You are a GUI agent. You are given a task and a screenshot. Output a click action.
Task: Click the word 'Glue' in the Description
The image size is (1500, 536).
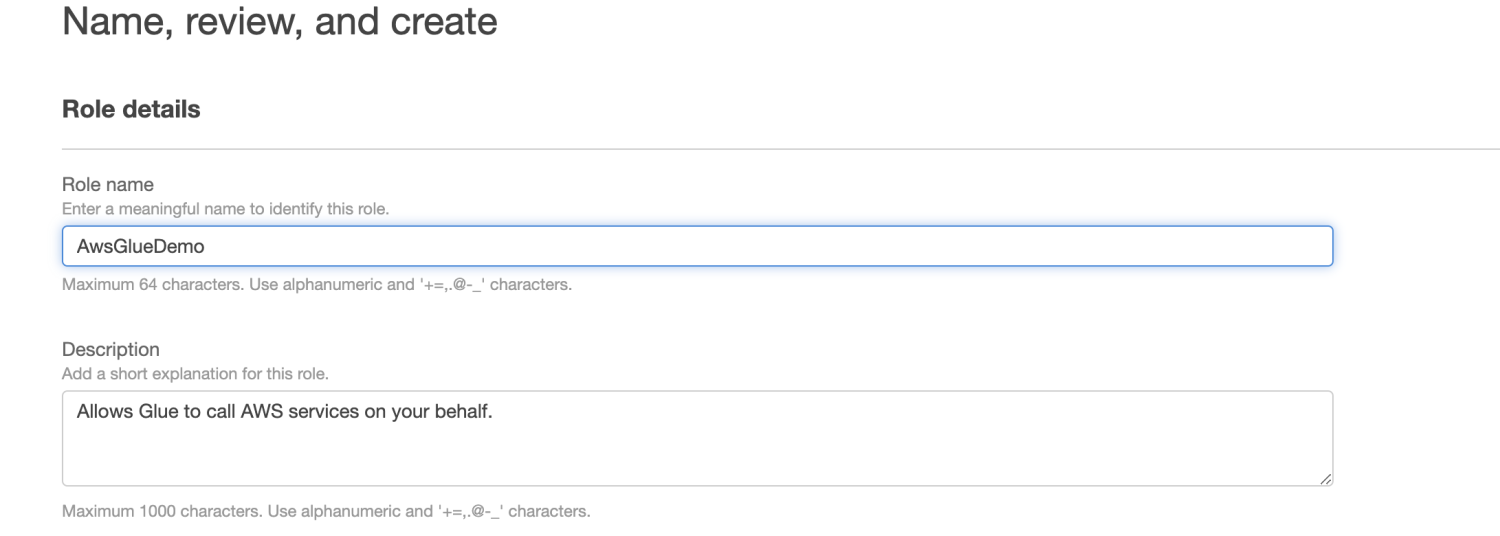tap(154, 411)
